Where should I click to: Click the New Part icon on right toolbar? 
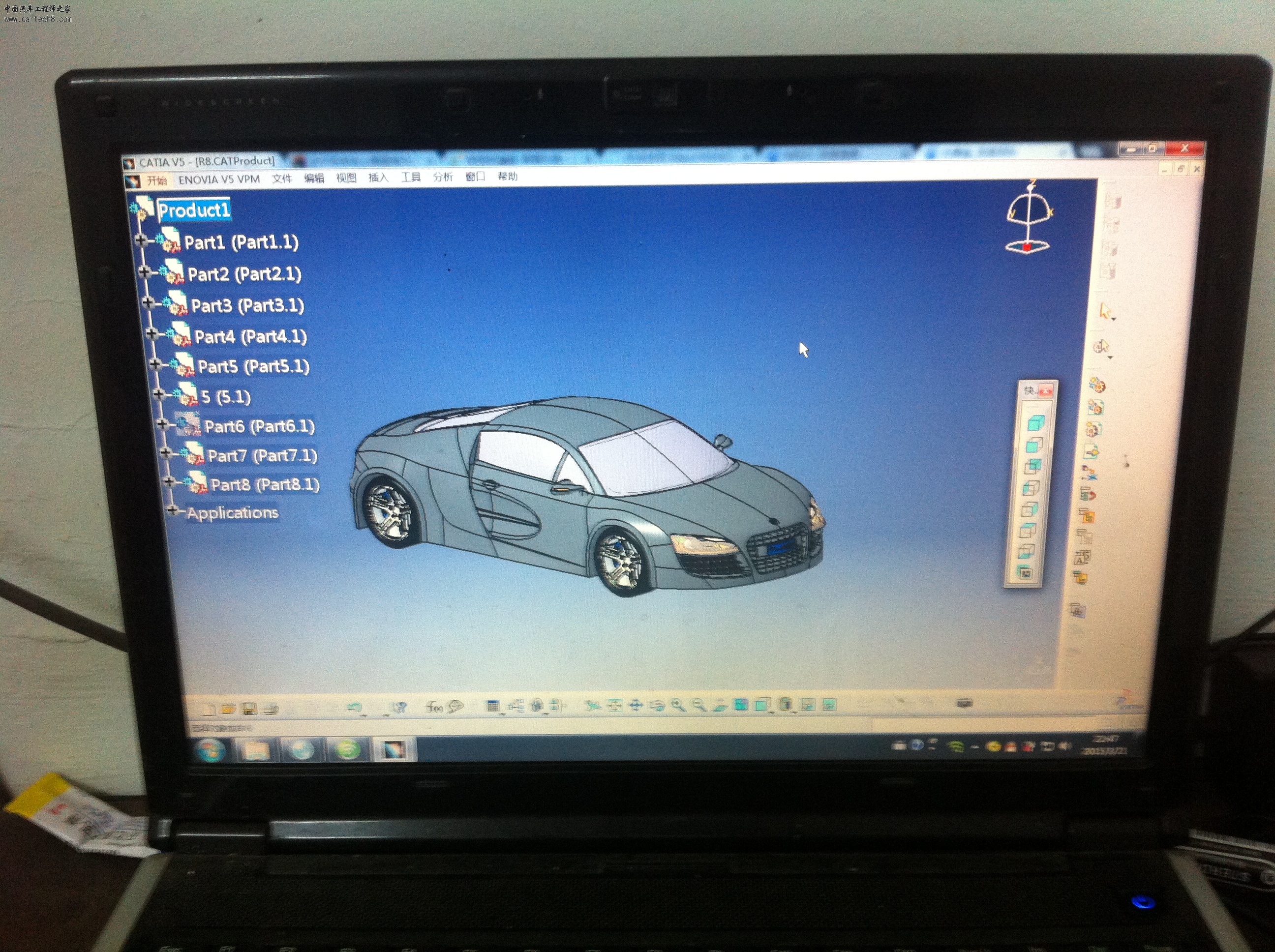1093,429
